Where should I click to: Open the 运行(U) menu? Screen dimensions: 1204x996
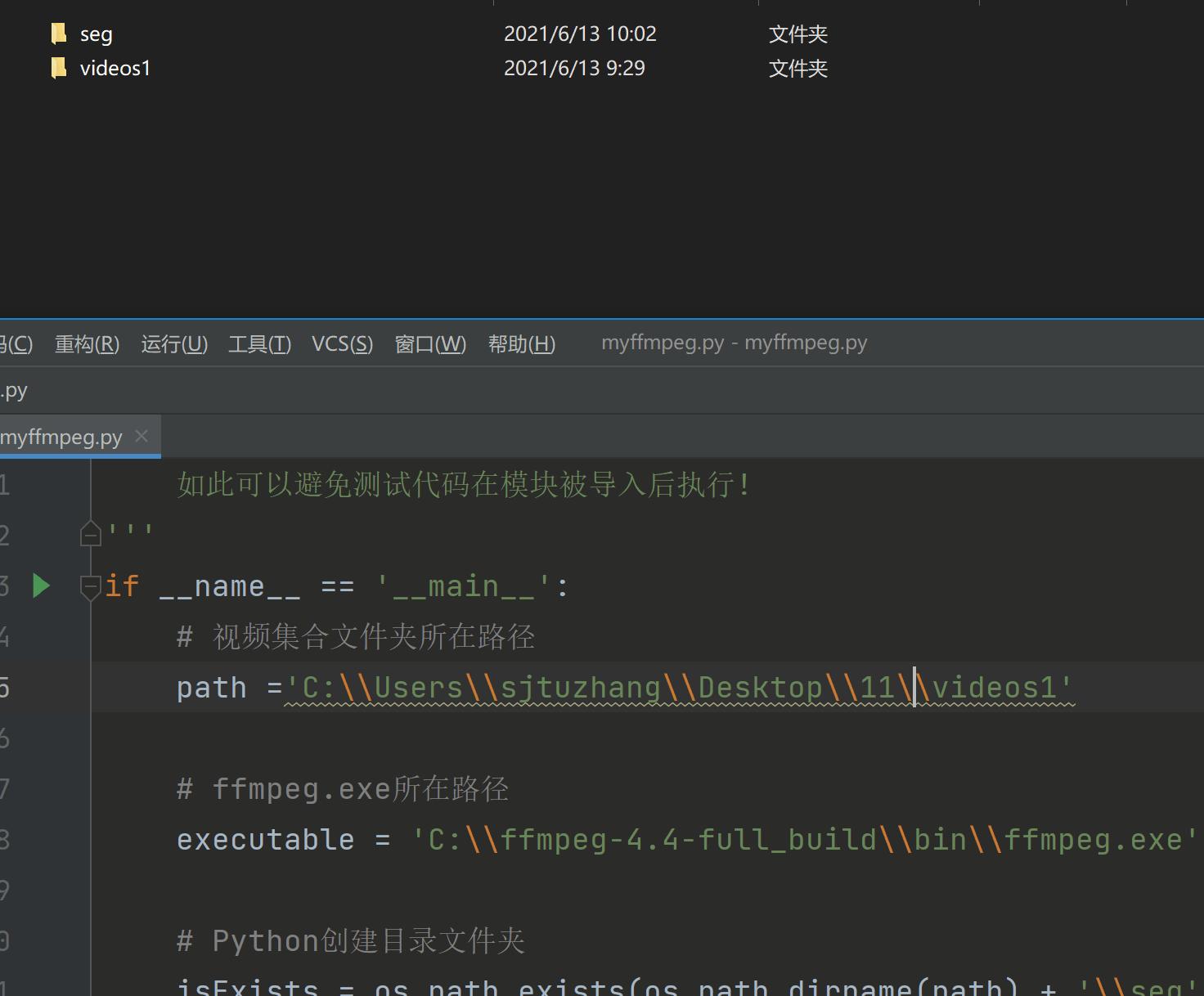tap(173, 343)
